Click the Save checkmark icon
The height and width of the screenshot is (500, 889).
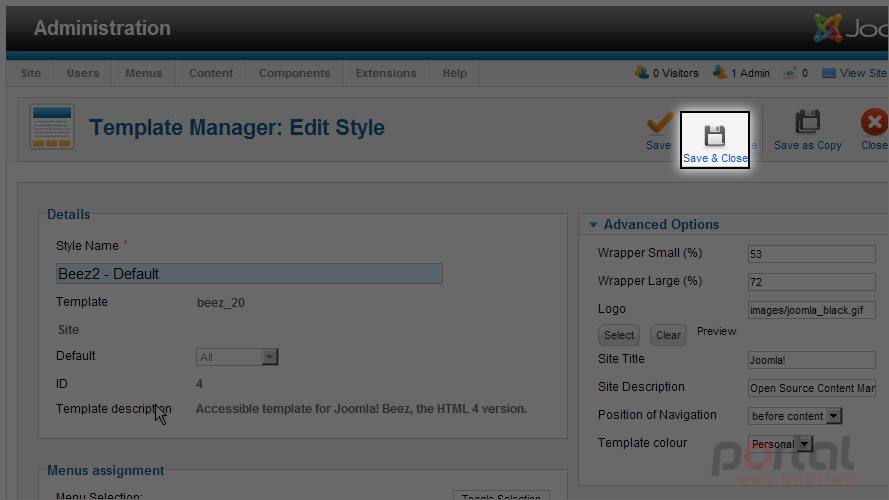659,124
